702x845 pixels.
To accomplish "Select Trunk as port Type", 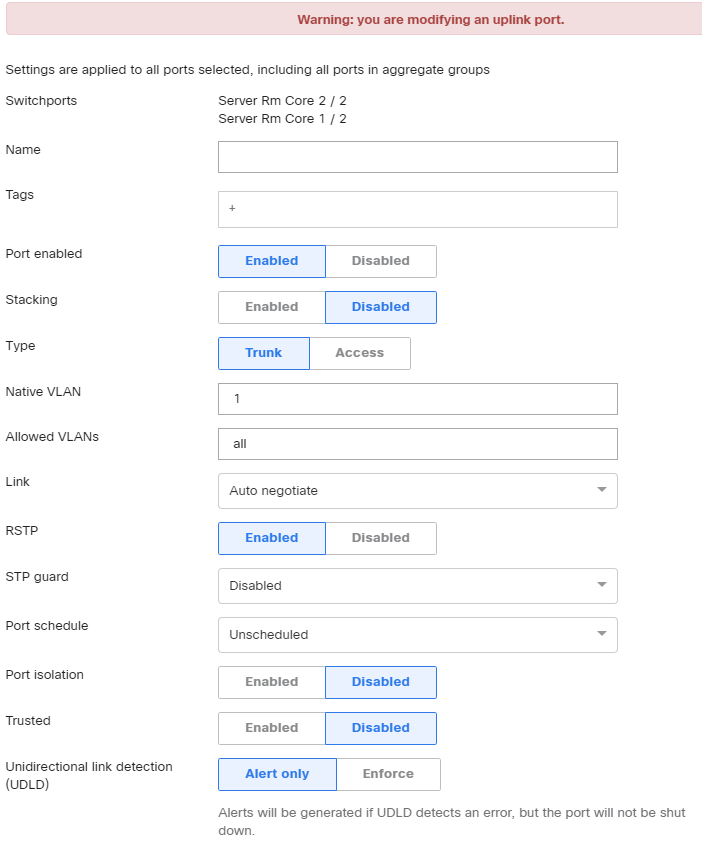I will point(264,353).
